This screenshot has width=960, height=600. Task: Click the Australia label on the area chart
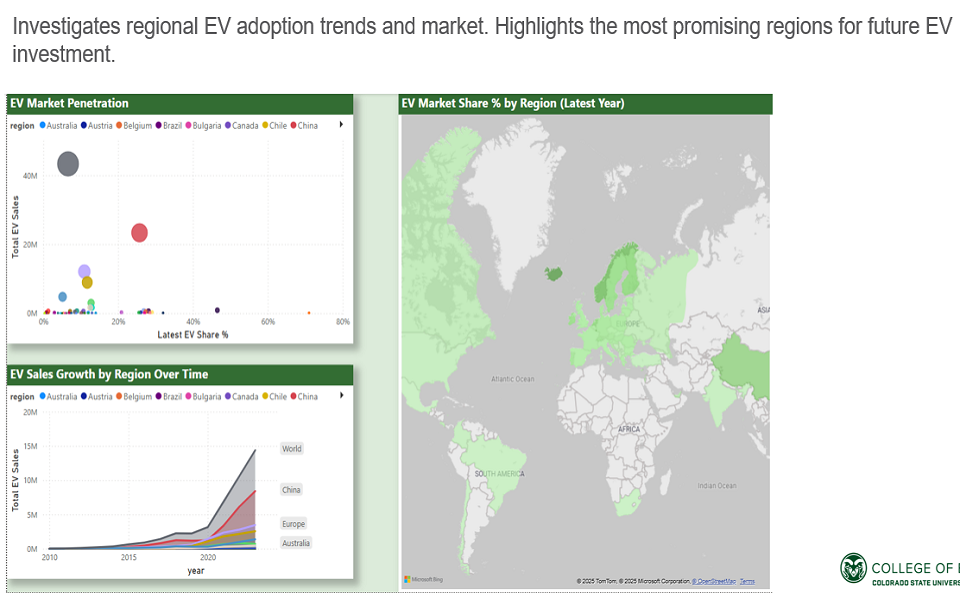(296, 543)
